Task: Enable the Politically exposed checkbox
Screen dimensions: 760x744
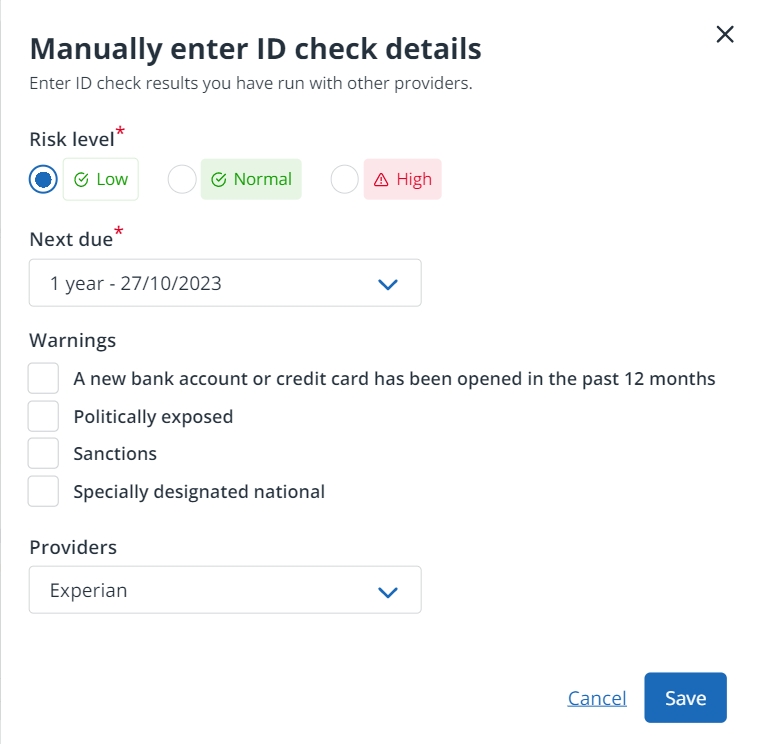Action: (43, 416)
